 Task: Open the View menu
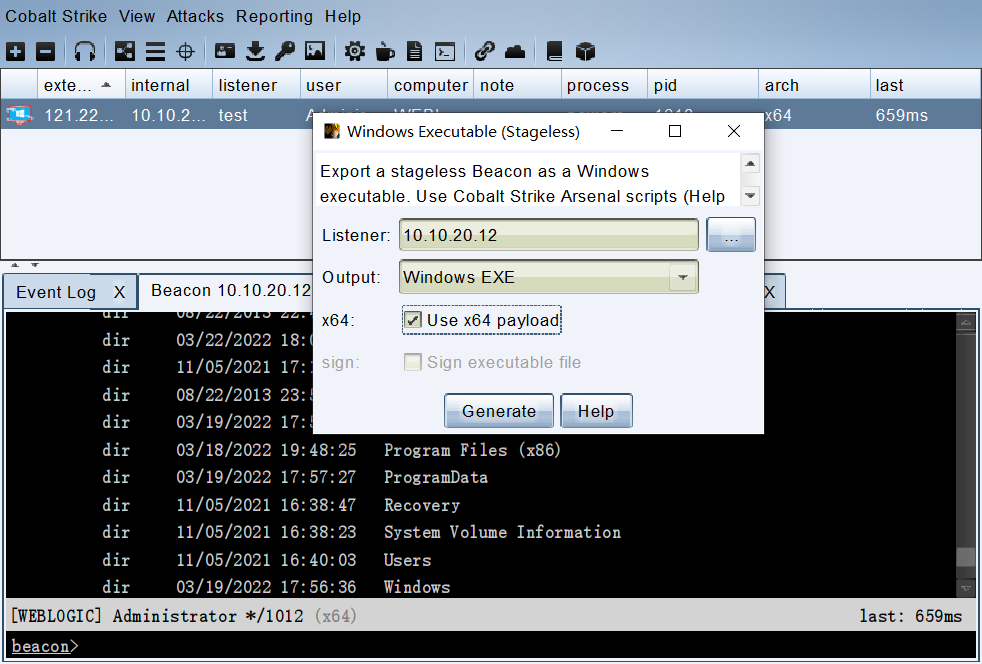click(137, 16)
